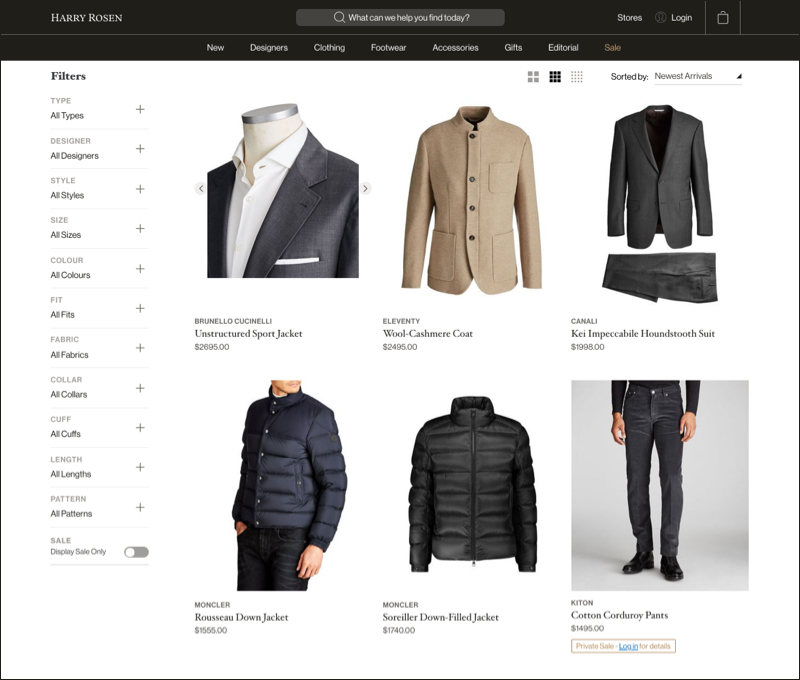800x680 pixels.
Task: Click the search magnifier icon
Action: [339, 17]
